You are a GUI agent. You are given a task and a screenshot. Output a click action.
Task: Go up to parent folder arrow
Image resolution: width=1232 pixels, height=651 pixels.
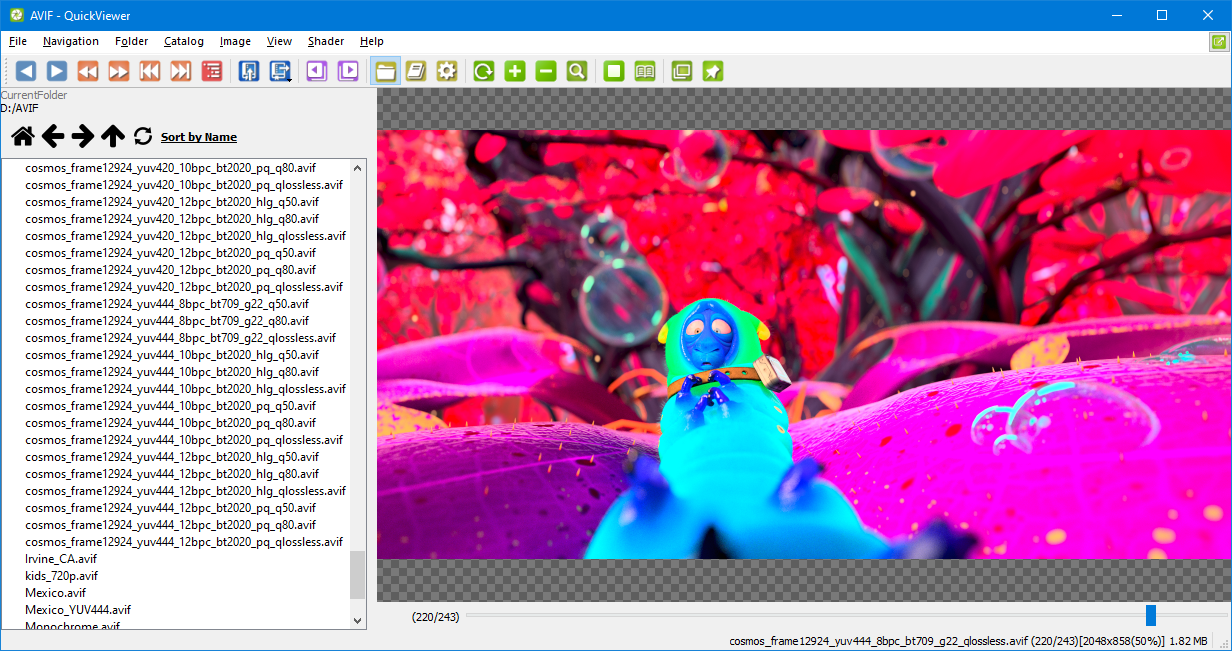click(113, 136)
